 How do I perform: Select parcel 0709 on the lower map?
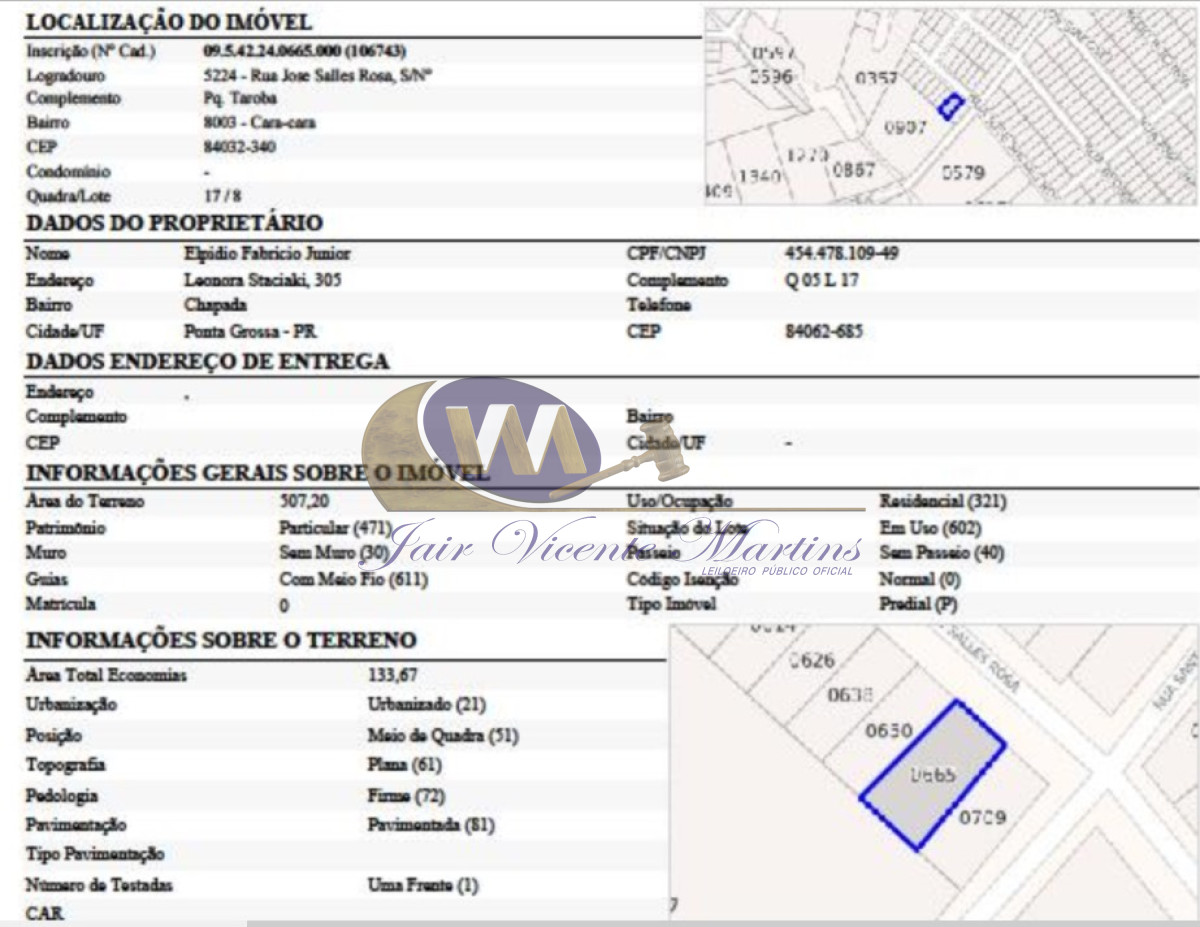point(982,818)
